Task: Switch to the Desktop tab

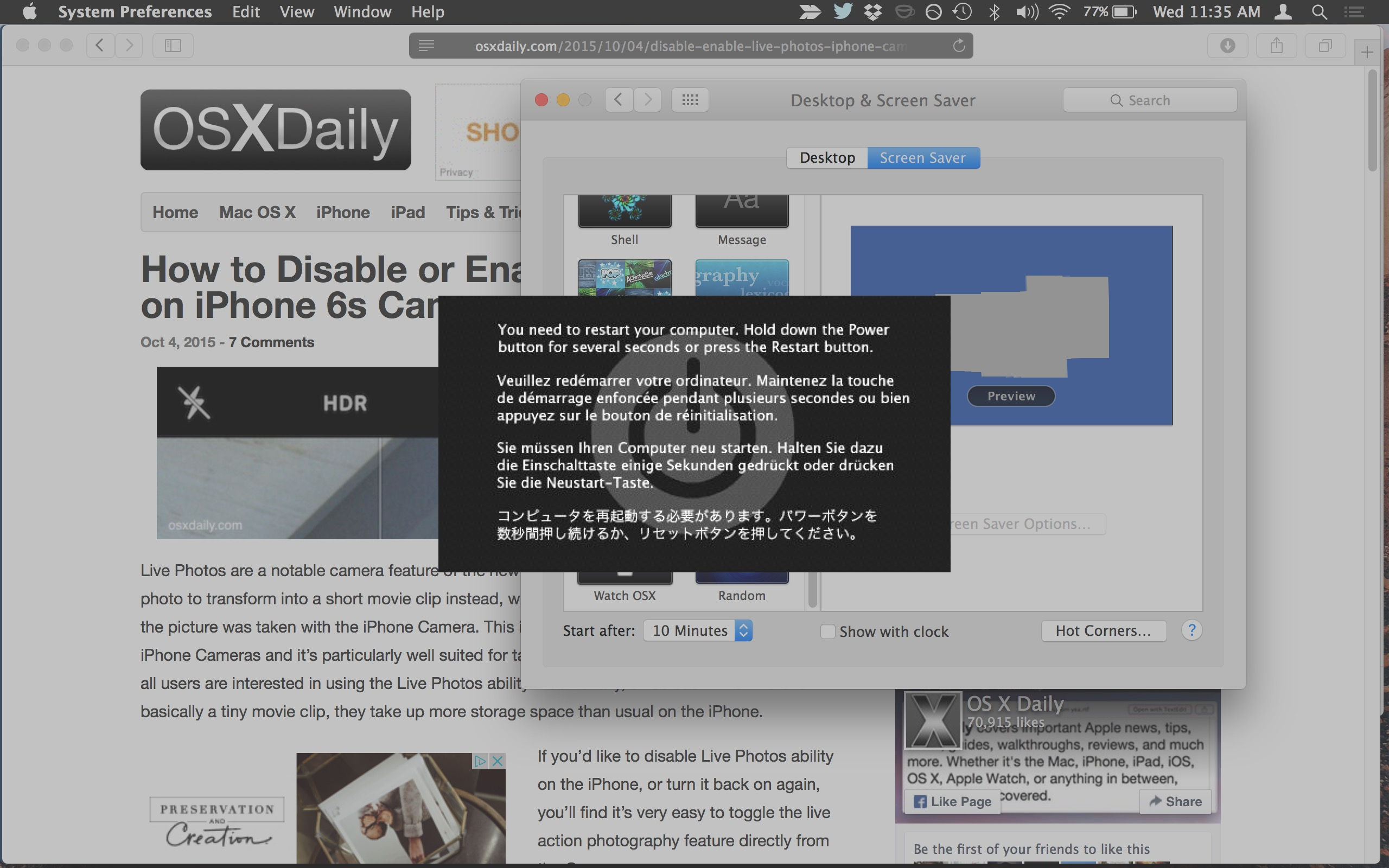Action: tap(827, 157)
